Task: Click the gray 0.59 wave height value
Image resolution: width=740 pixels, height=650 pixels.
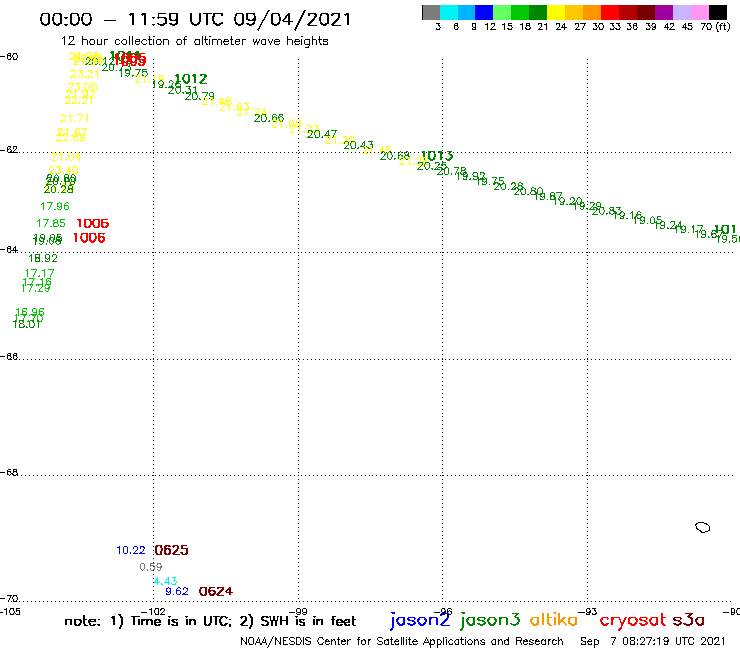Action: coord(151,567)
